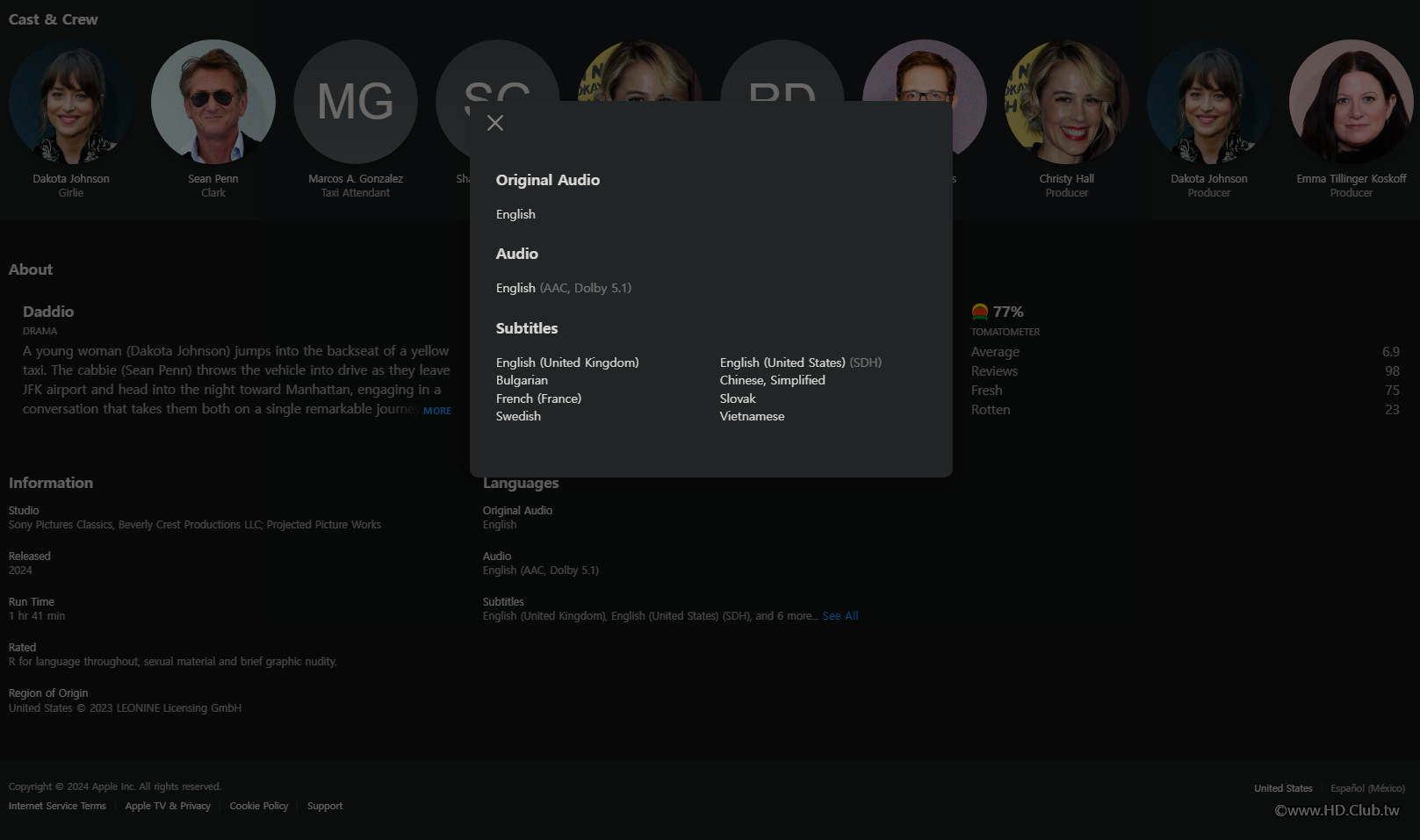Click the Swedish subtitle entry
Viewport: 1420px width, 840px height.
coord(518,416)
